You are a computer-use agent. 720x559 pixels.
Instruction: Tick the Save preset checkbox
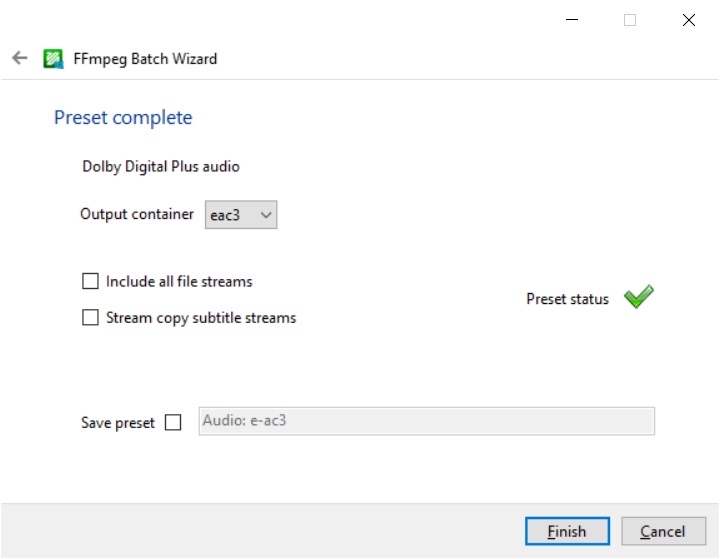[173, 422]
